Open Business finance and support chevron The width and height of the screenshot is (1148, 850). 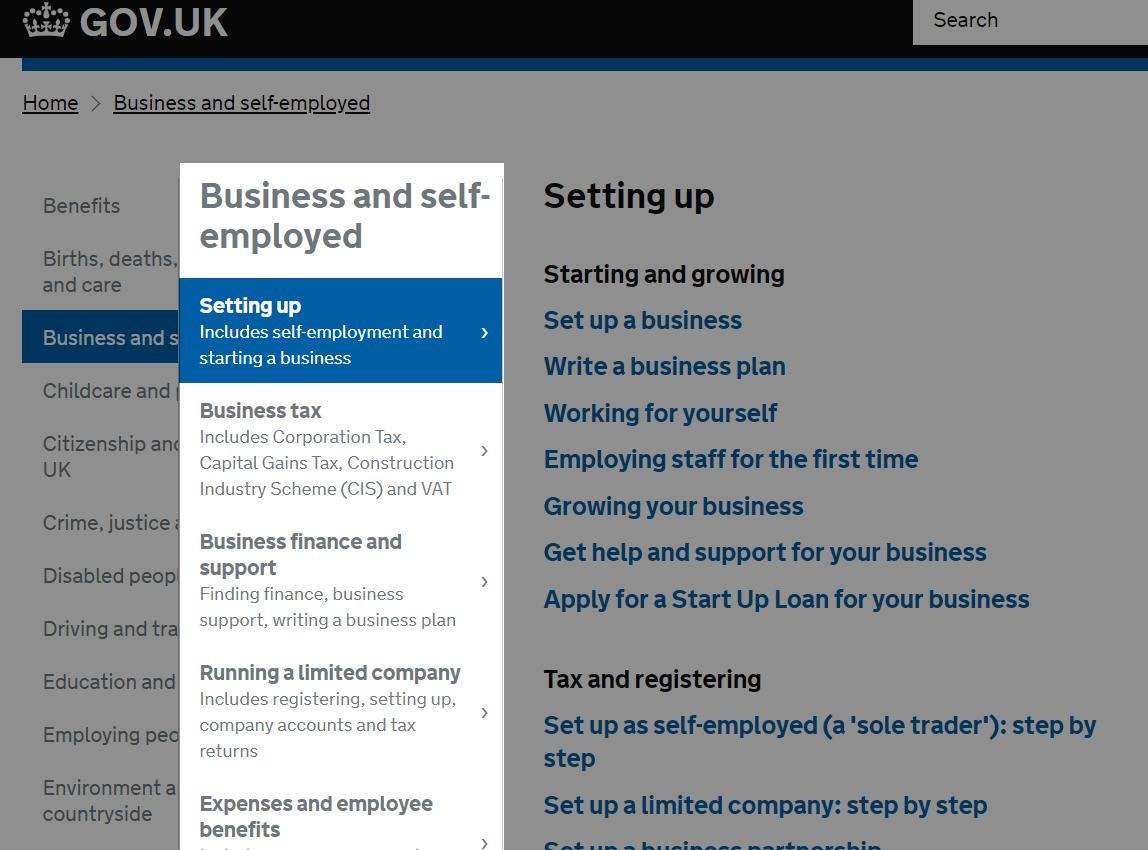[x=485, y=582]
